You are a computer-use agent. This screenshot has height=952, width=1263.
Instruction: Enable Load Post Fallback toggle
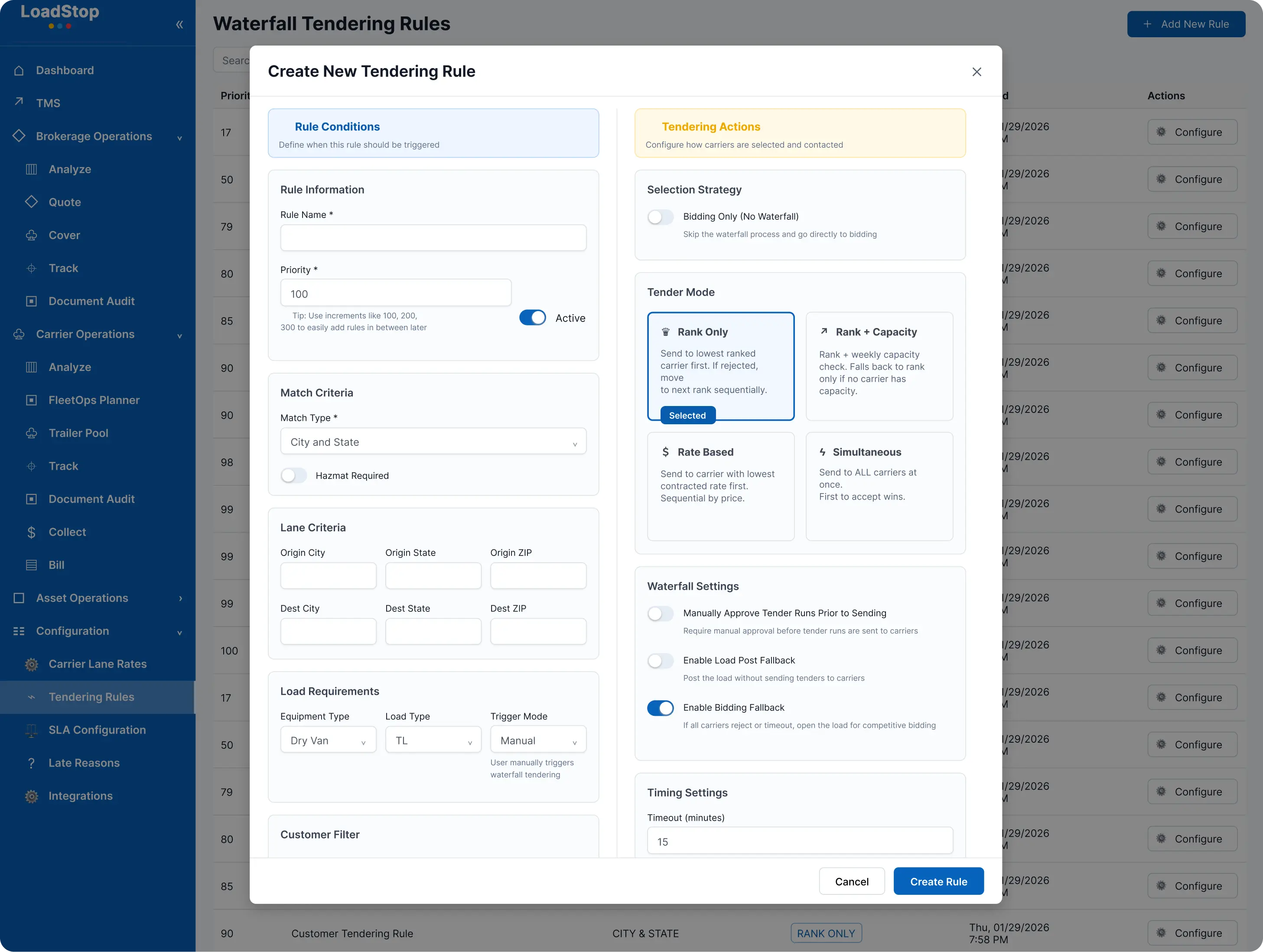click(x=661, y=661)
